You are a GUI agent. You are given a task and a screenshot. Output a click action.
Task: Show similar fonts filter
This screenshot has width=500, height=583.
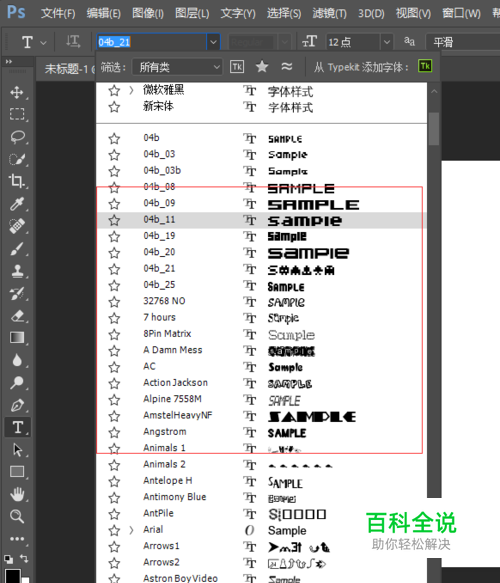287,67
